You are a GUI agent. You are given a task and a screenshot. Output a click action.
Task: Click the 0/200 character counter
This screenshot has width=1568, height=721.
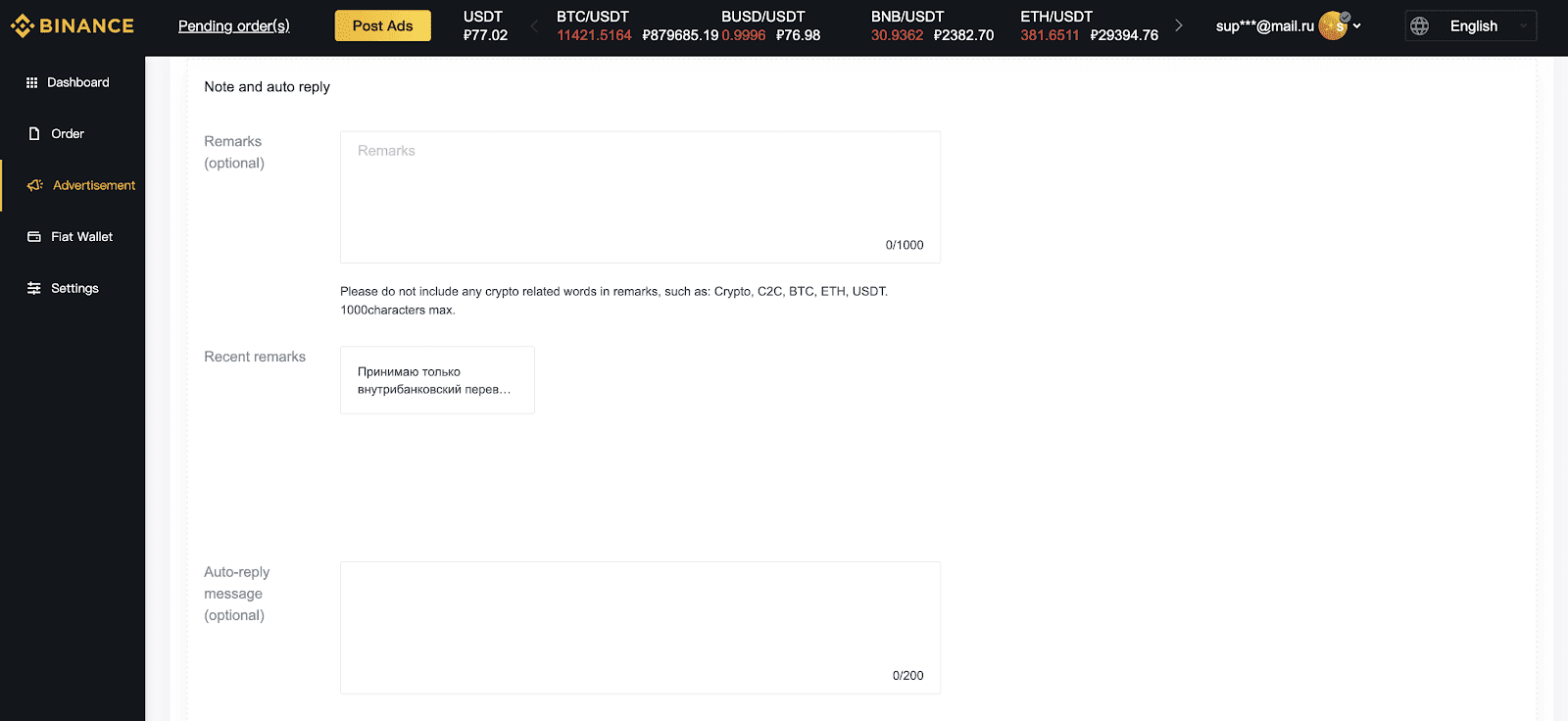(907, 676)
